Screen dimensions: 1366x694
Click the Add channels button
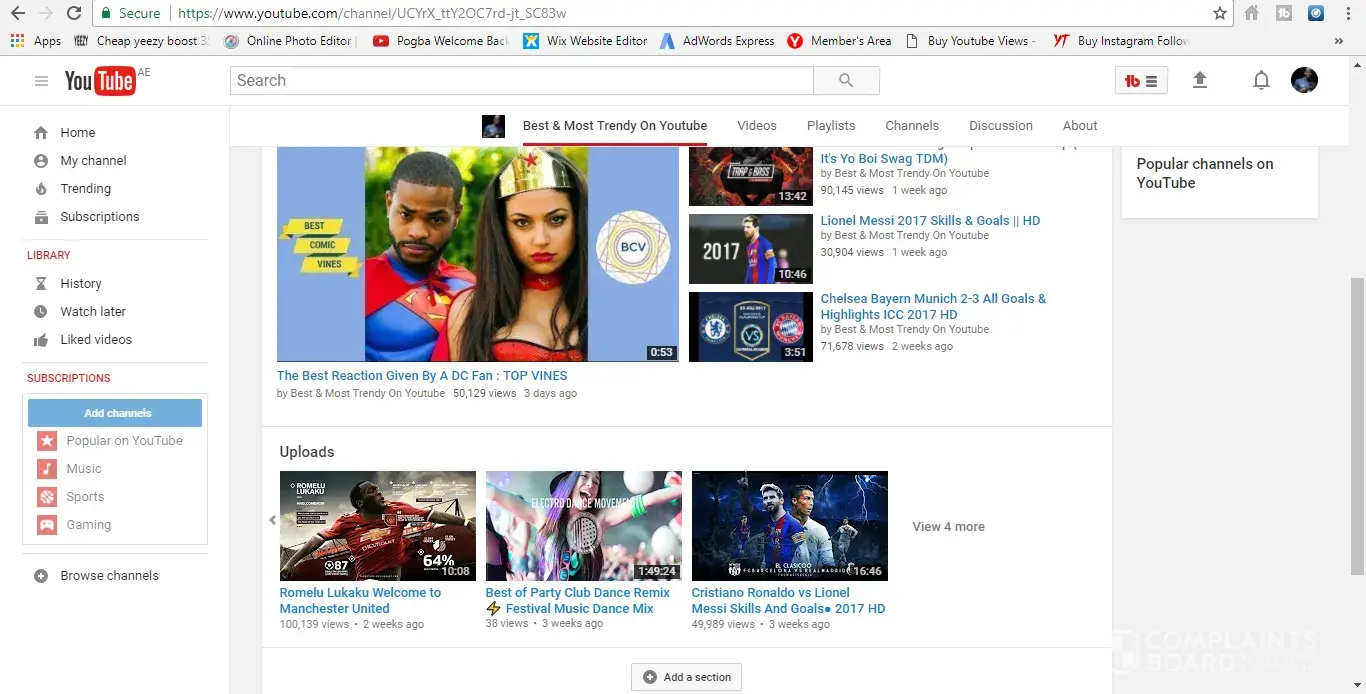point(115,413)
